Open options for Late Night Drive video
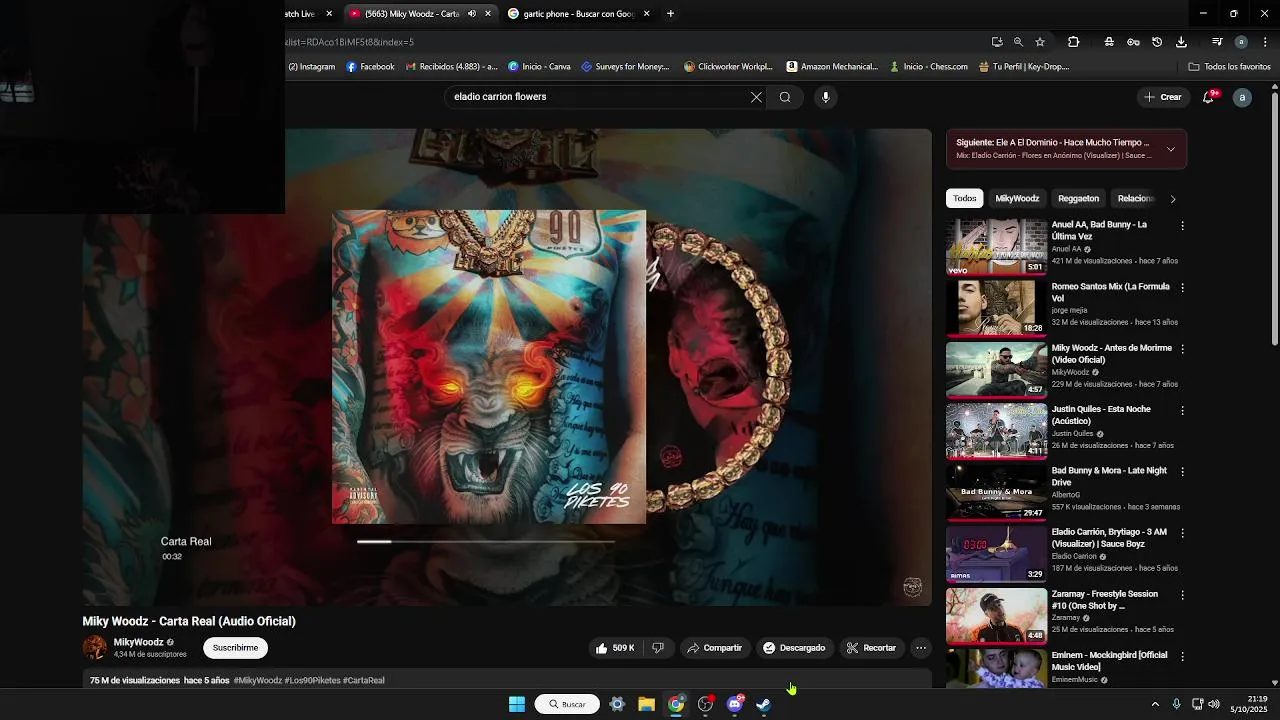Image resolution: width=1280 pixels, height=720 pixels. pyautogui.click(x=1182, y=472)
